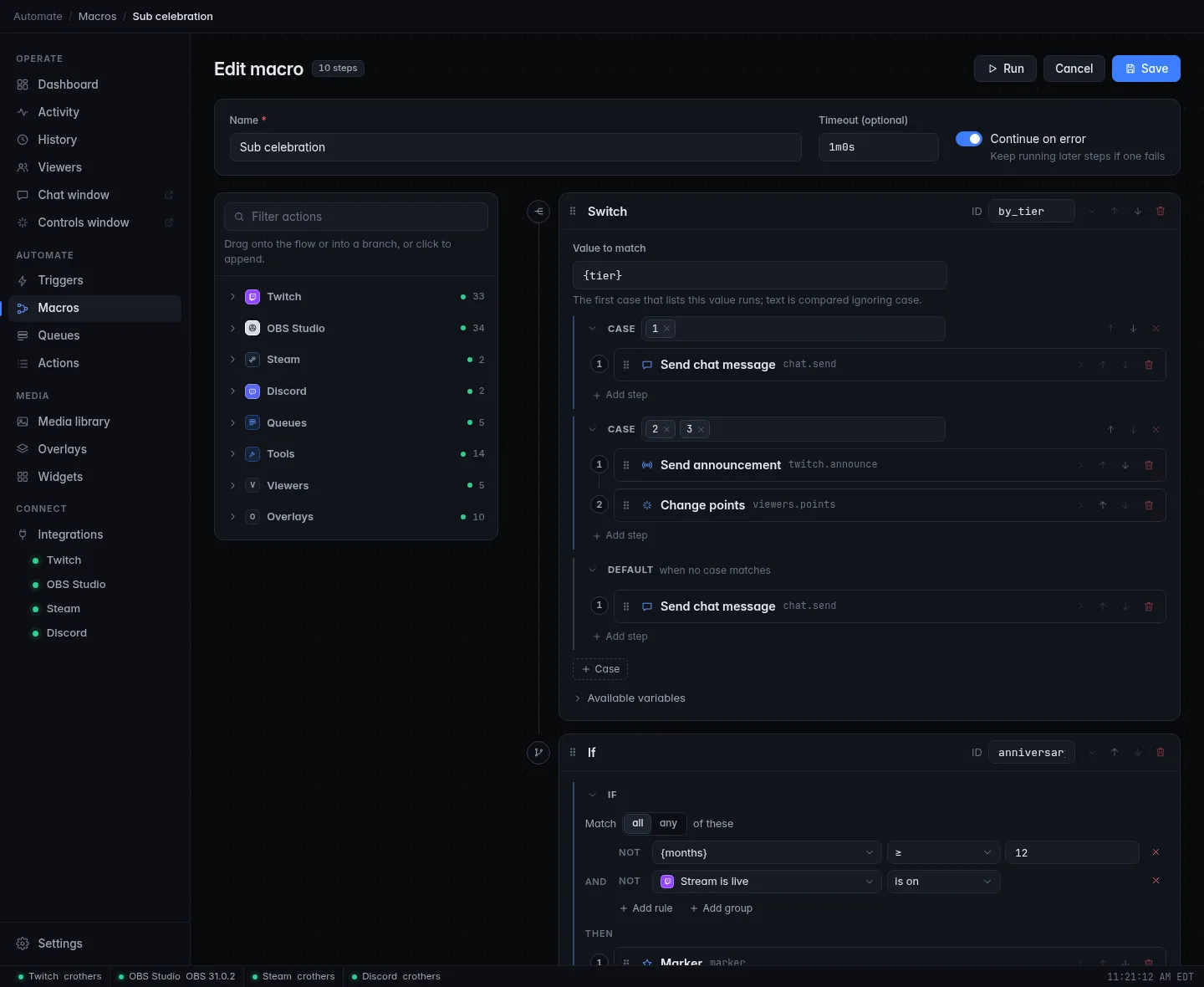Remove tag 2 from the case

667,430
